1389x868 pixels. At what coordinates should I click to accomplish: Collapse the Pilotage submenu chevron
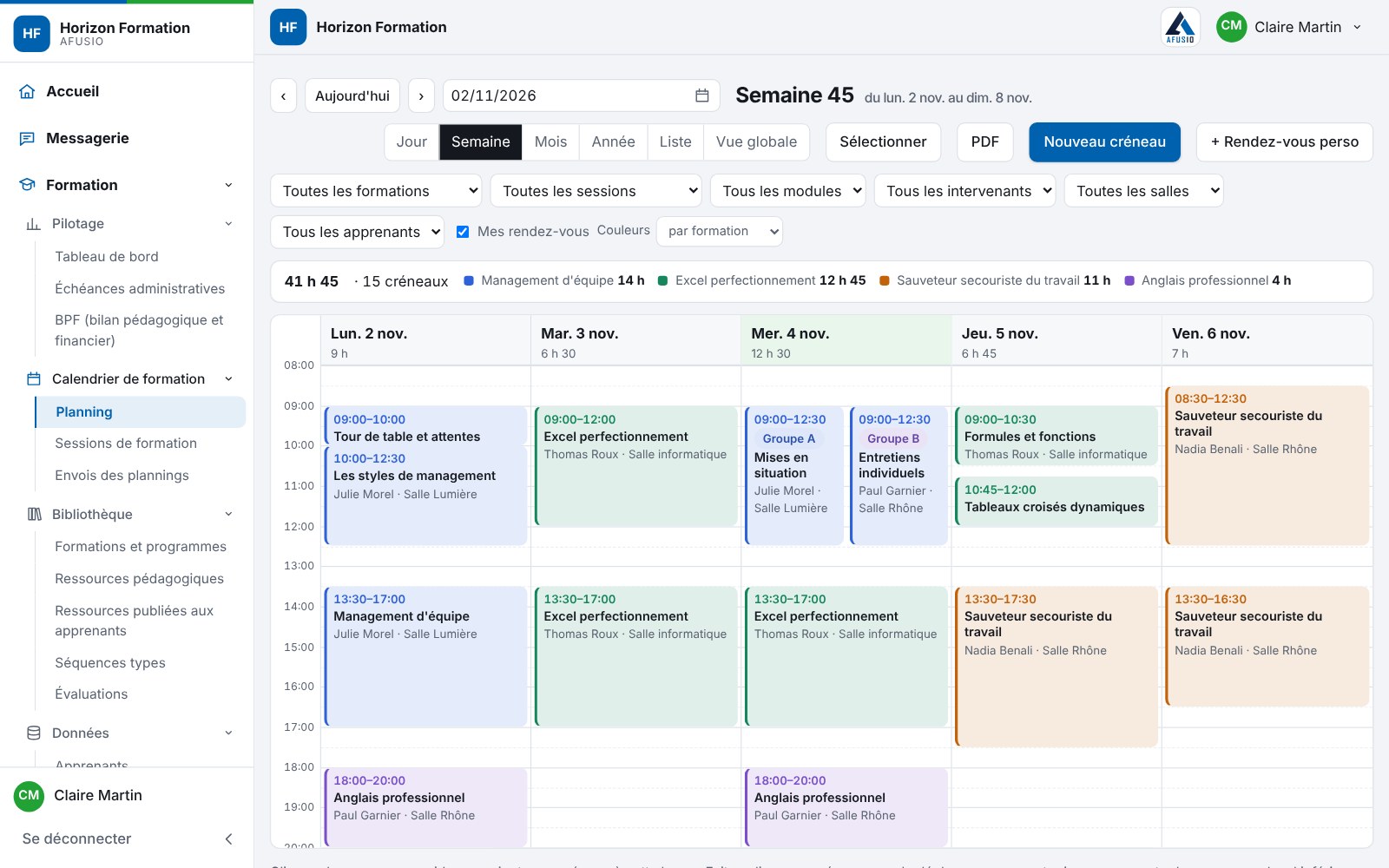coord(228,224)
